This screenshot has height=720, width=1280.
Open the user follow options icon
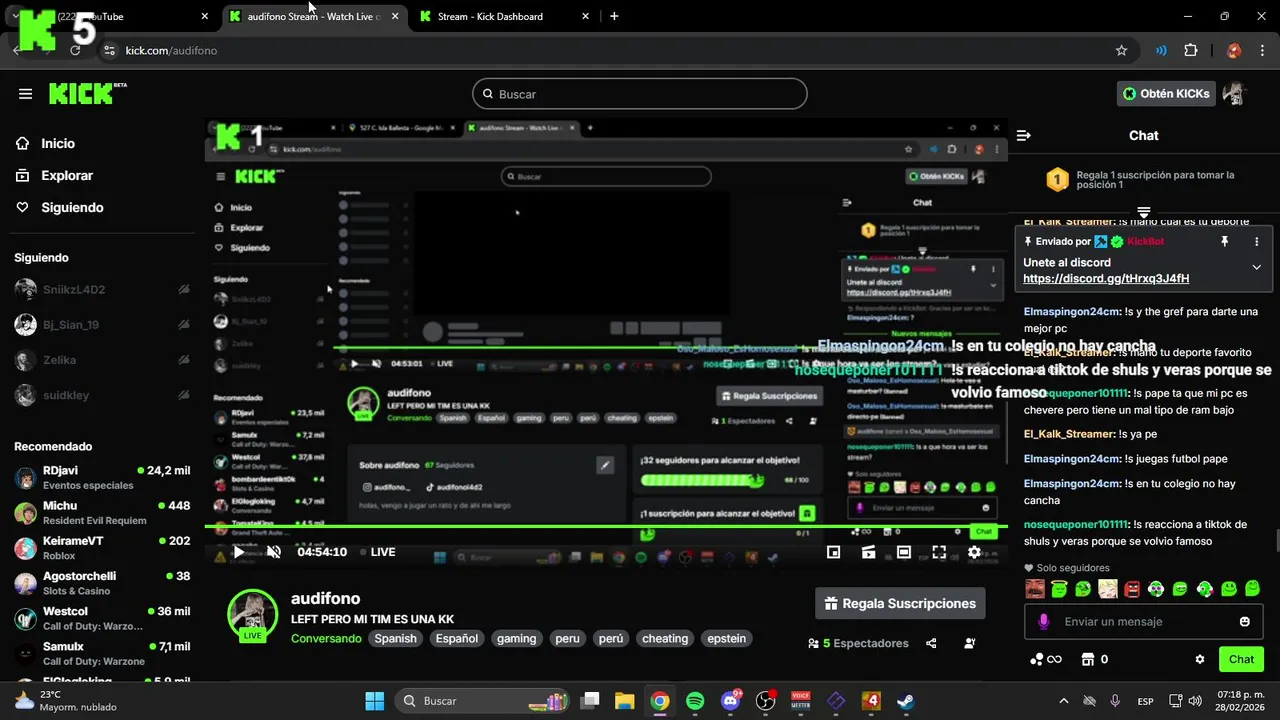pos(970,644)
